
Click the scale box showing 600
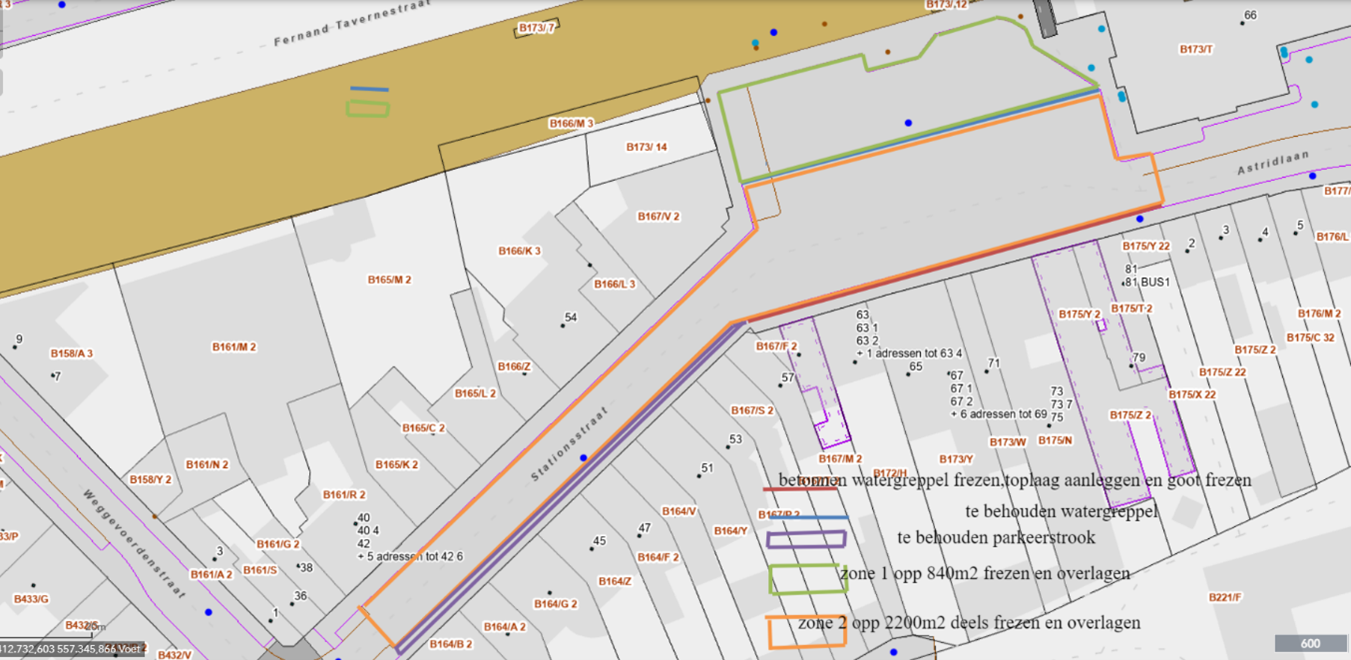[1309, 644]
